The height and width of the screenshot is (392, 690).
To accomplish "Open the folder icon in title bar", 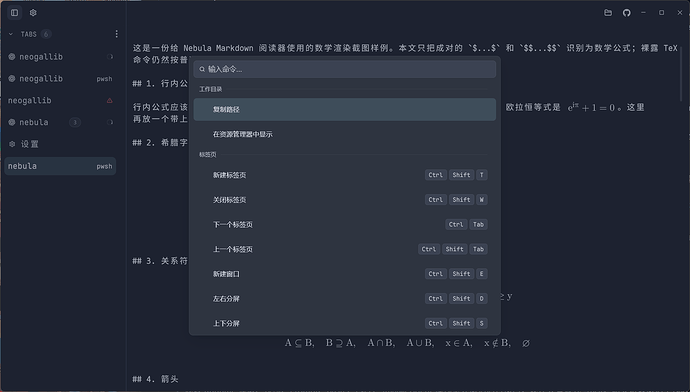I will (608, 13).
